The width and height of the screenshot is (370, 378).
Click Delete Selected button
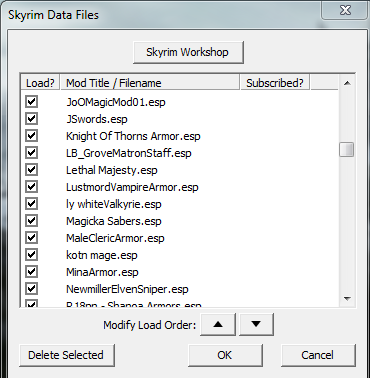pos(67,355)
